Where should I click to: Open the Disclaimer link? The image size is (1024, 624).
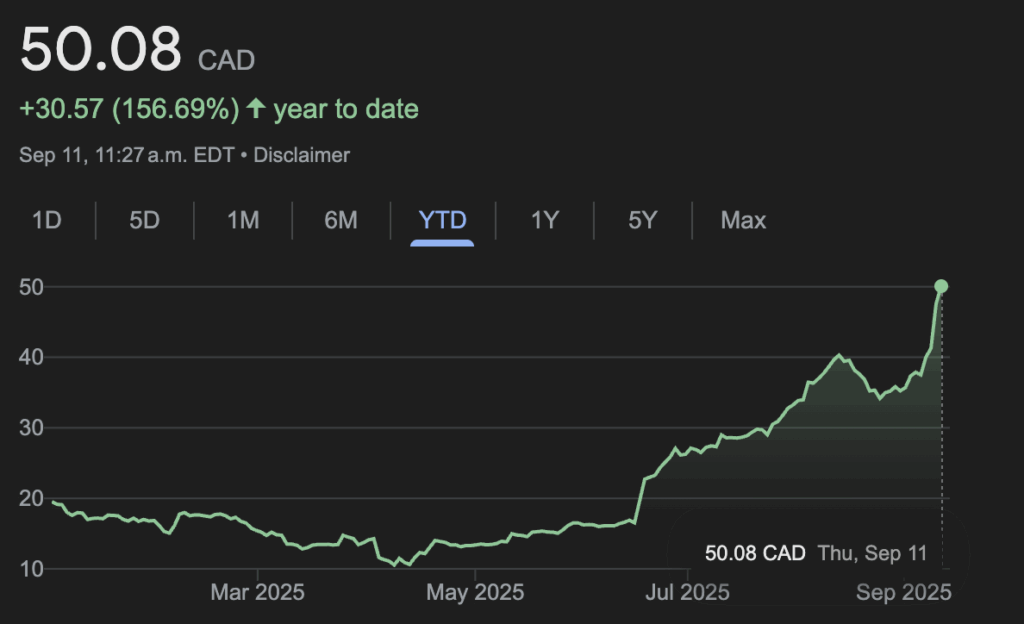(x=302, y=155)
